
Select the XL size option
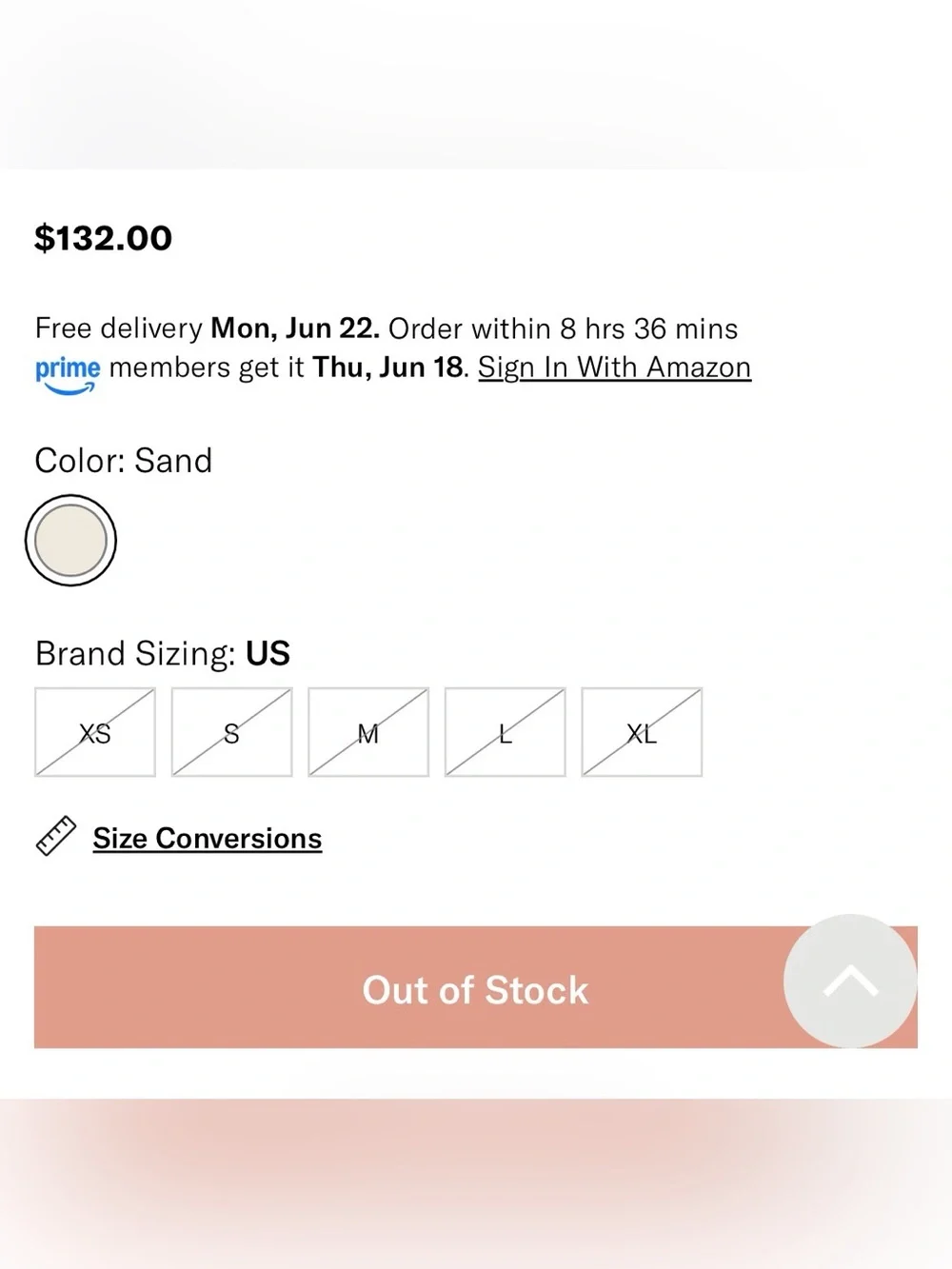642,732
